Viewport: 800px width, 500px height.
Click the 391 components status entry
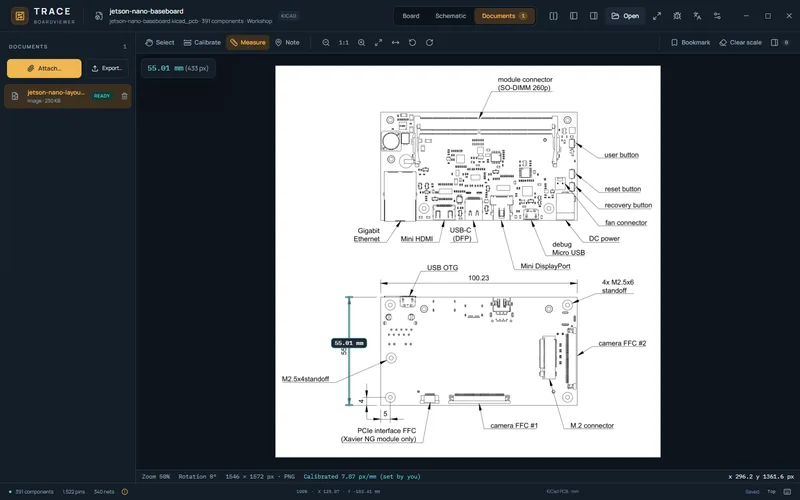click(32, 492)
